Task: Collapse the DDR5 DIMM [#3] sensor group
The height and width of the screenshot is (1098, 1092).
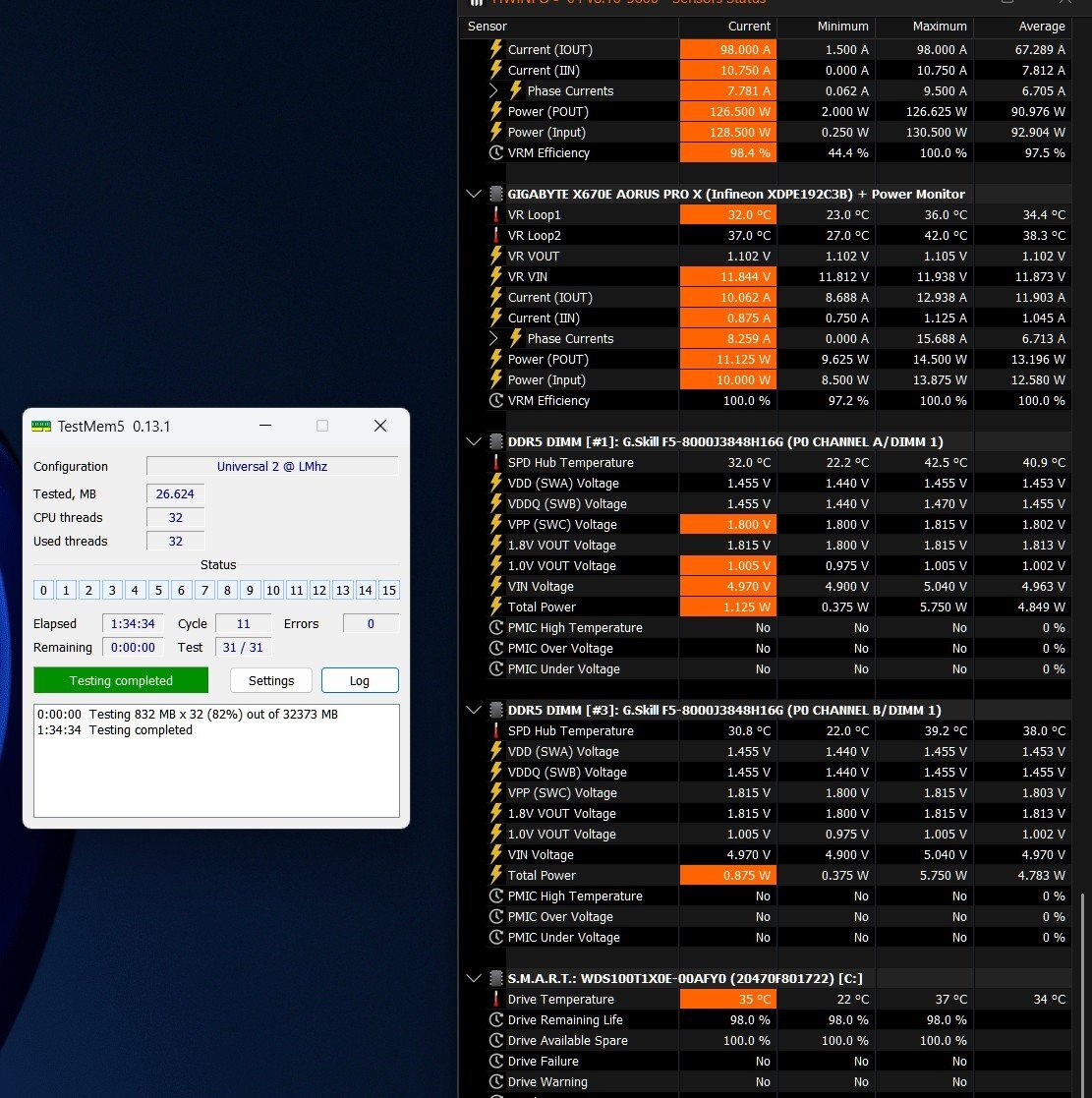Action: pos(474,710)
